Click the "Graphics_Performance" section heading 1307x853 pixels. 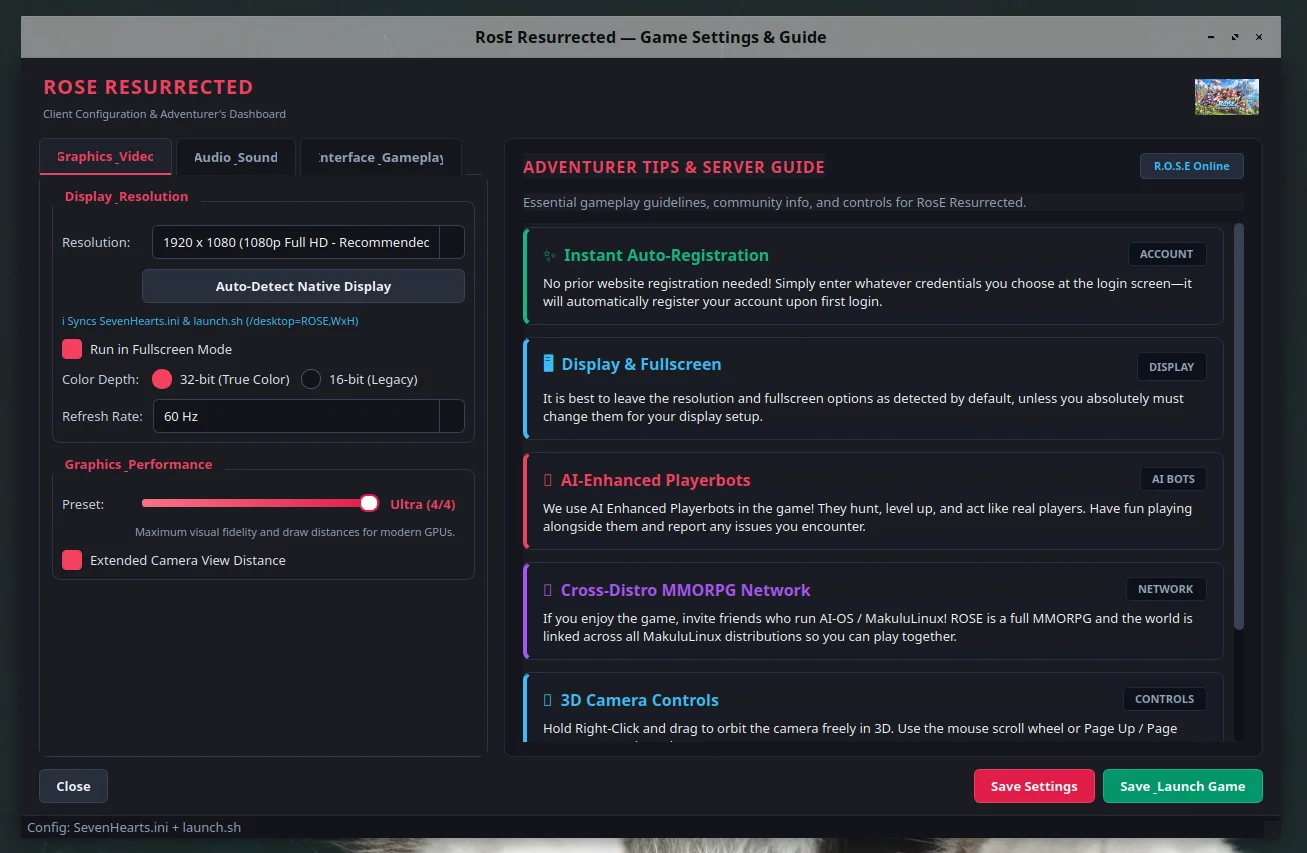point(138,464)
